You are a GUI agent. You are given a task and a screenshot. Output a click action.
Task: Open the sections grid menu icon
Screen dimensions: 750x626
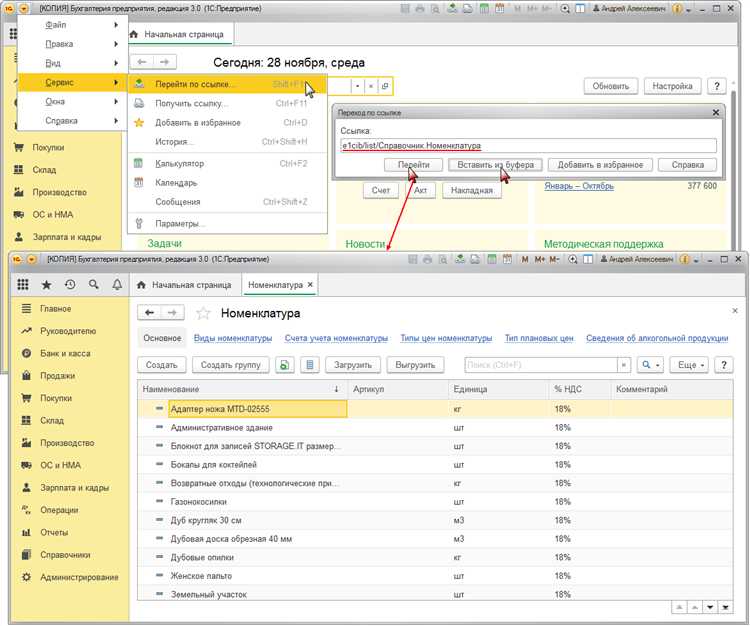[x=22, y=285]
